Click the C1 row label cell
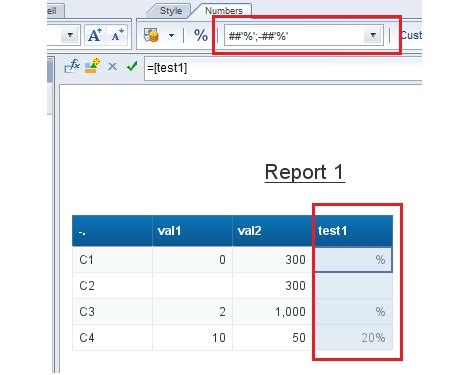470x375 pixels. [112, 260]
